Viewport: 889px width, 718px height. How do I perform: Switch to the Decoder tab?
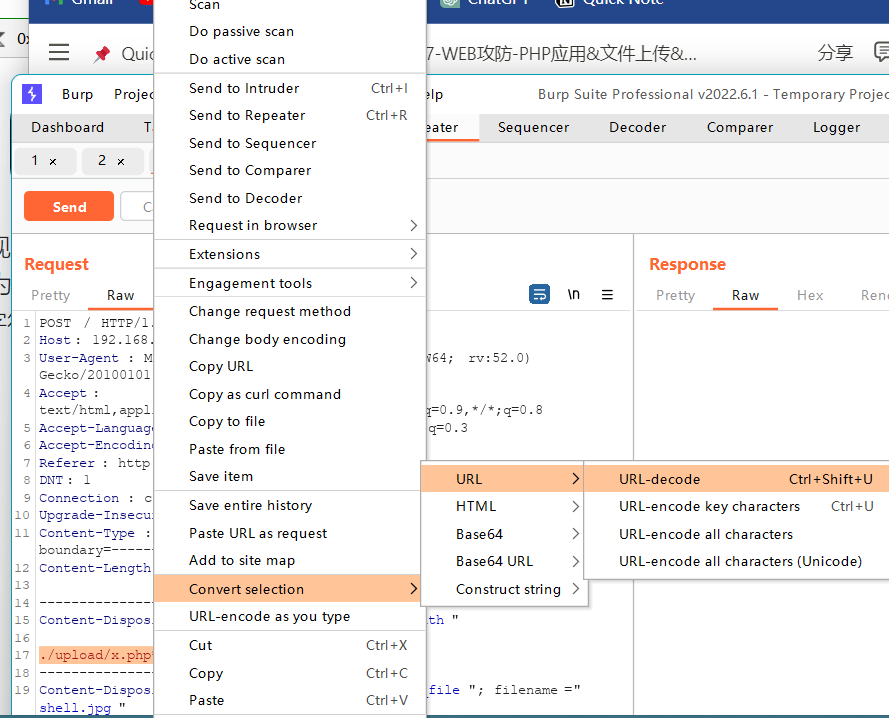click(637, 127)
